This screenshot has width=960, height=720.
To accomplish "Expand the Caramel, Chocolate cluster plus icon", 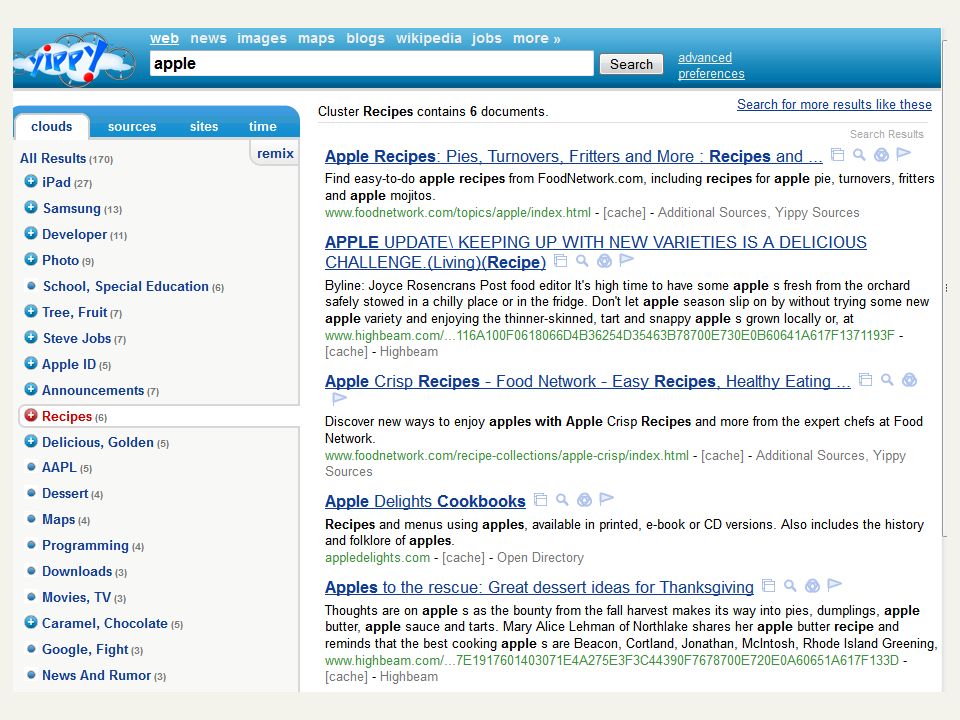I will point(31,622).
